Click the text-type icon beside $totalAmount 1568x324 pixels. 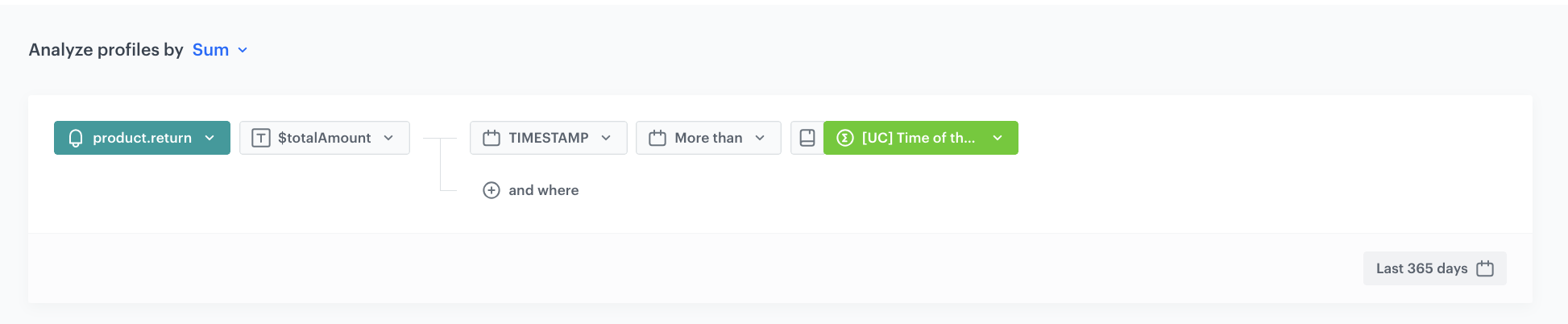pos(261,138)
